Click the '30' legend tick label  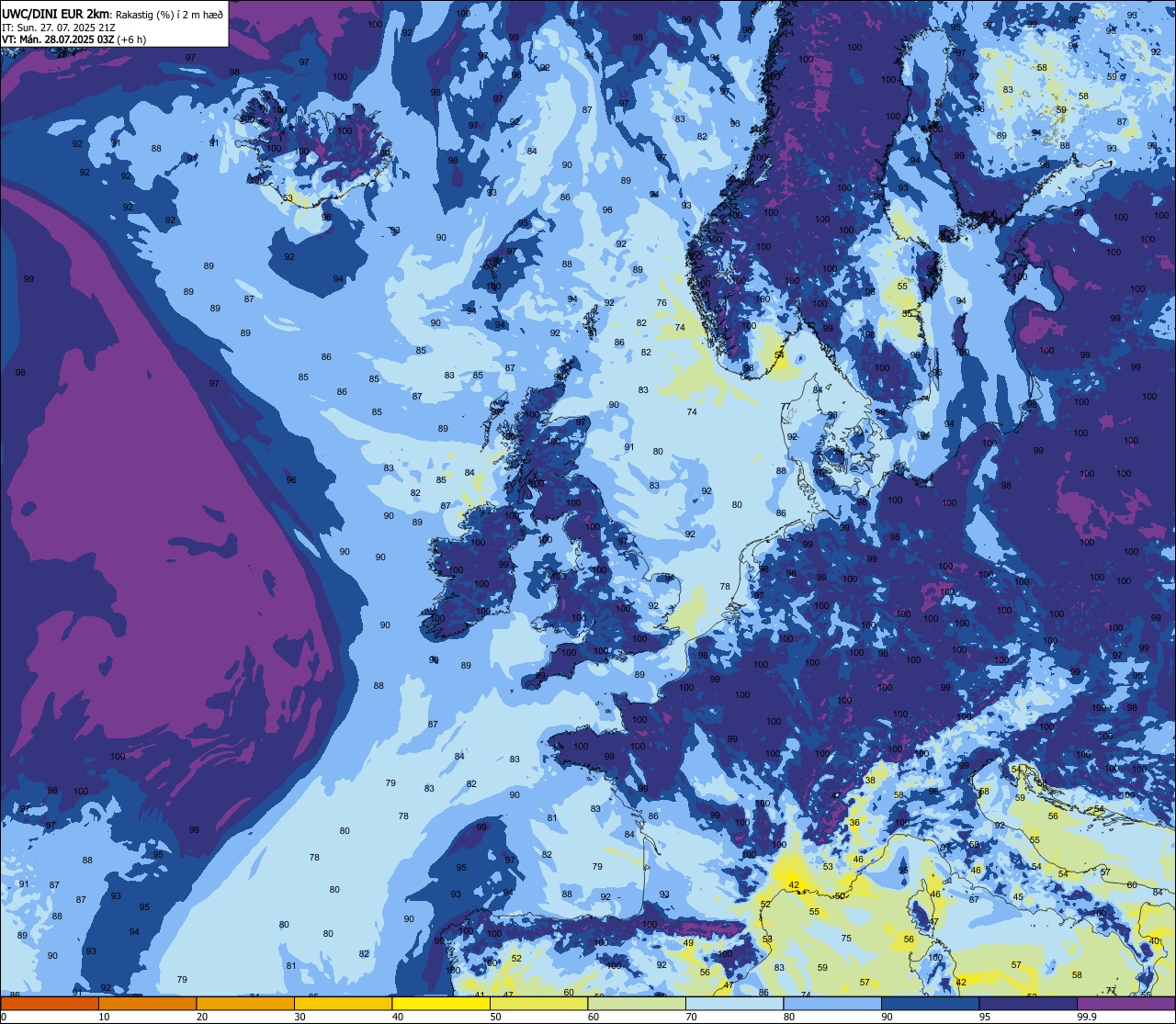tap(300, 1017)
